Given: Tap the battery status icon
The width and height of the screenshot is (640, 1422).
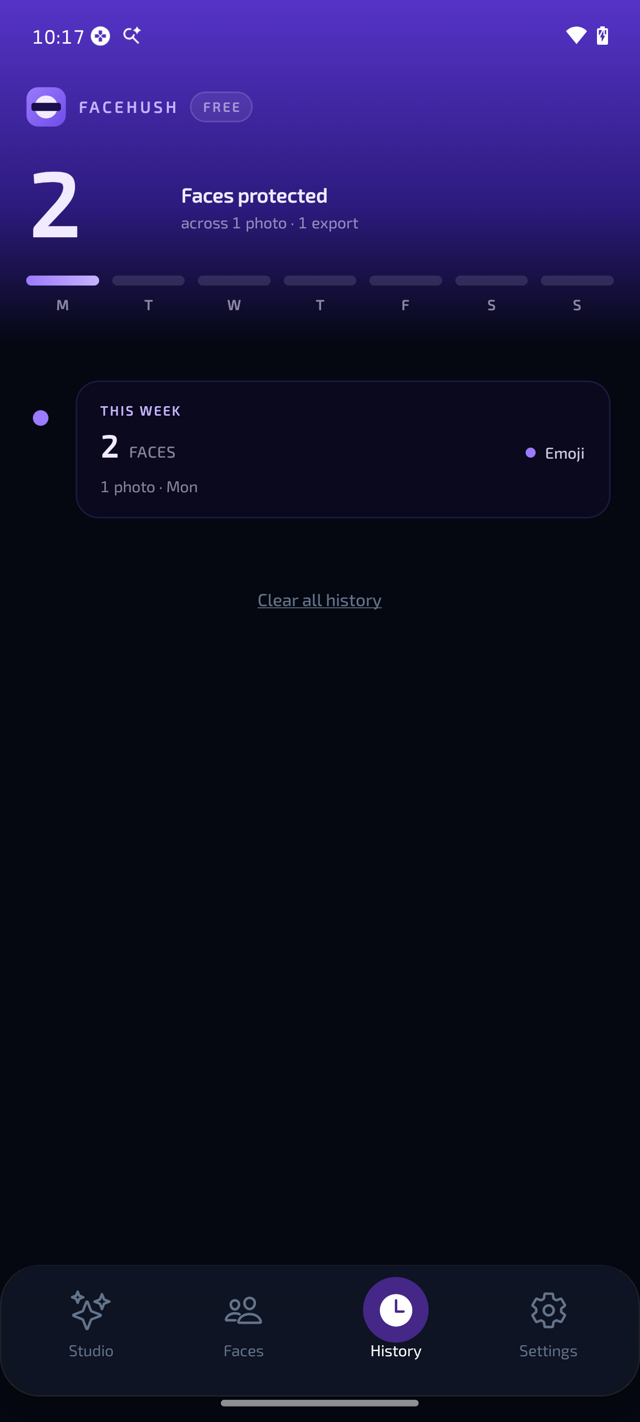Looking at the screenshot, I should click(x=602, y=36).
